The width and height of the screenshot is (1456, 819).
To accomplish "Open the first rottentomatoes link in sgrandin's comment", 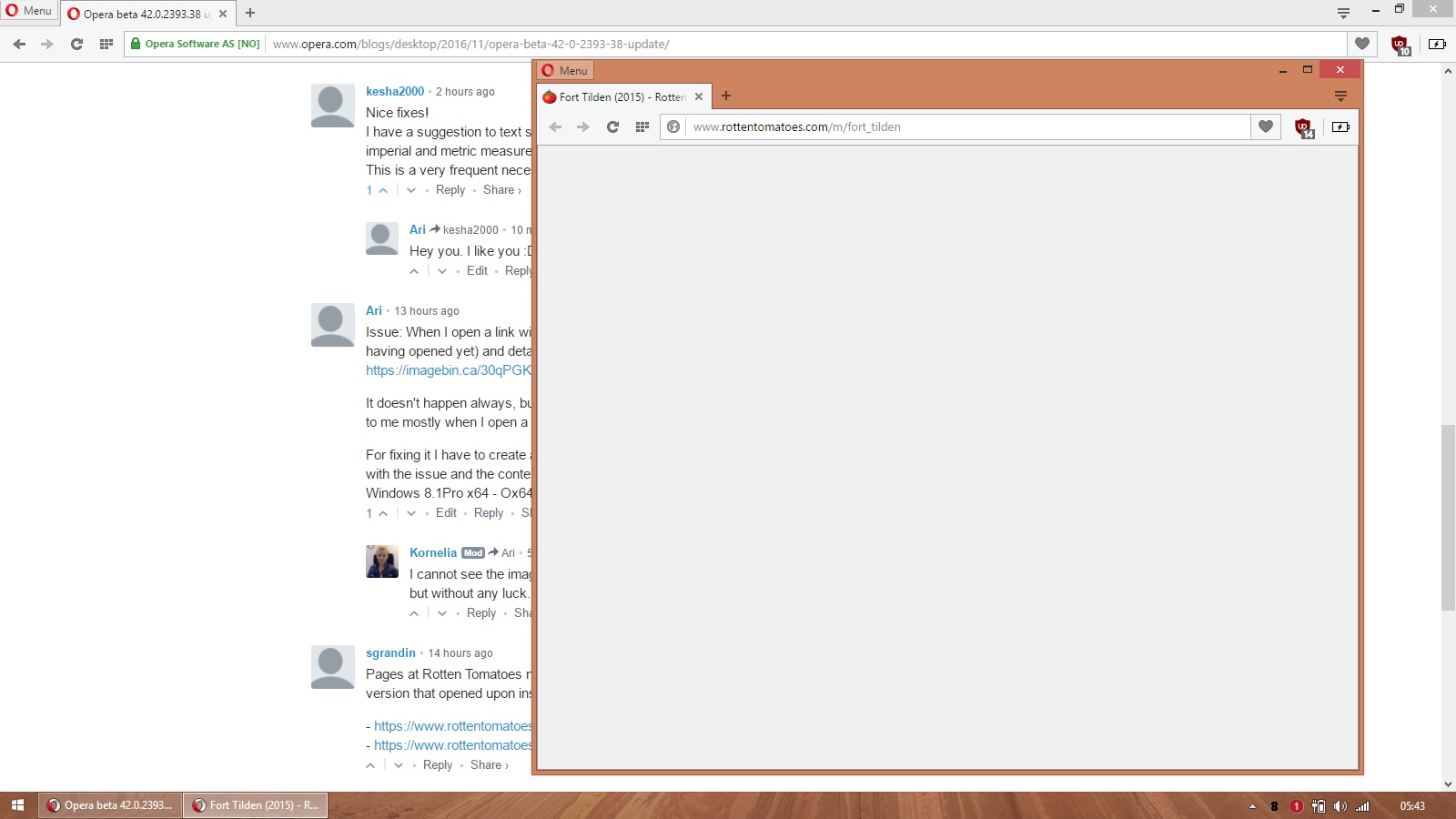I will pos(453,726).
